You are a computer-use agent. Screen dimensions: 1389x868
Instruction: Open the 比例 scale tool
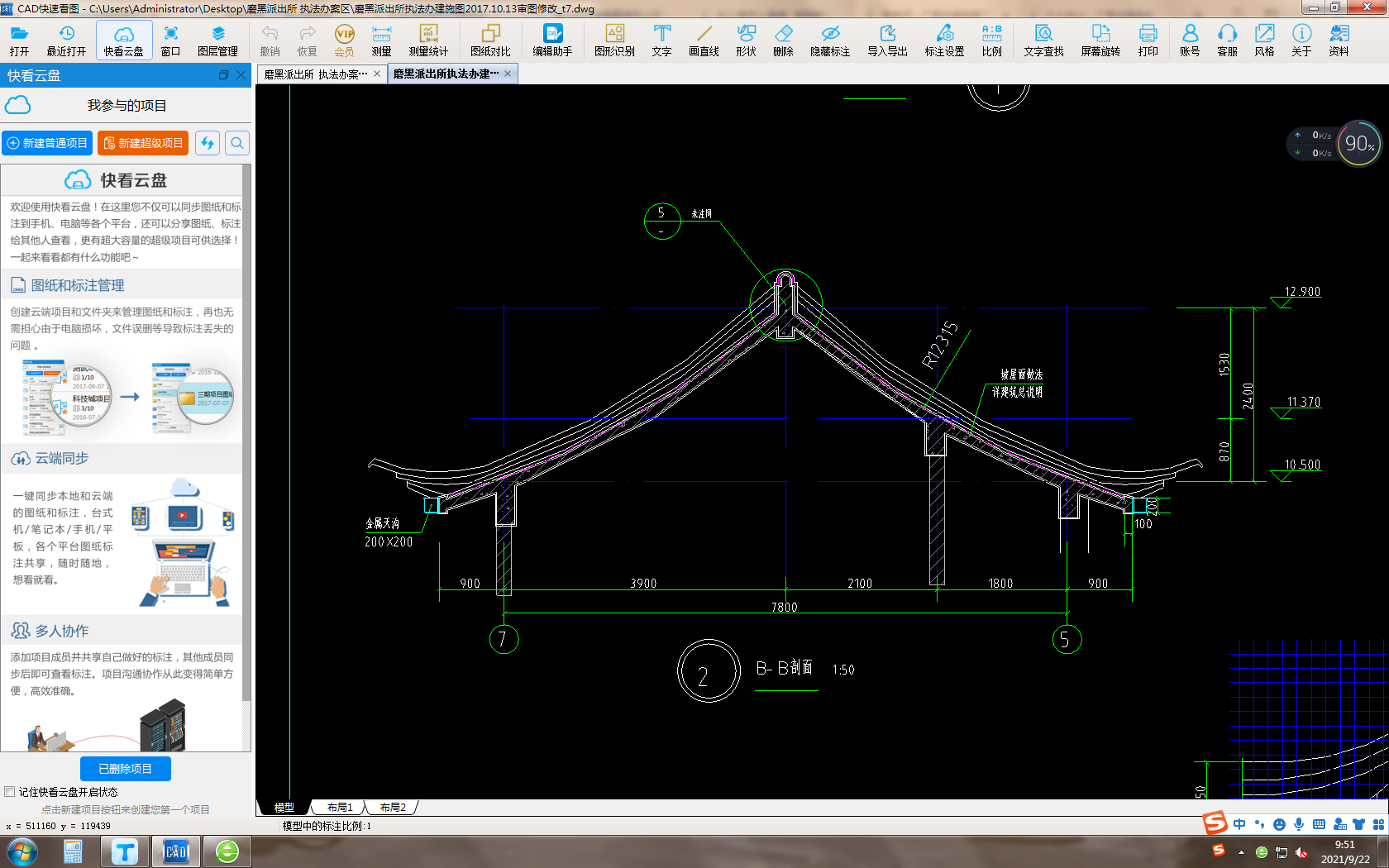tap(991, 40)
